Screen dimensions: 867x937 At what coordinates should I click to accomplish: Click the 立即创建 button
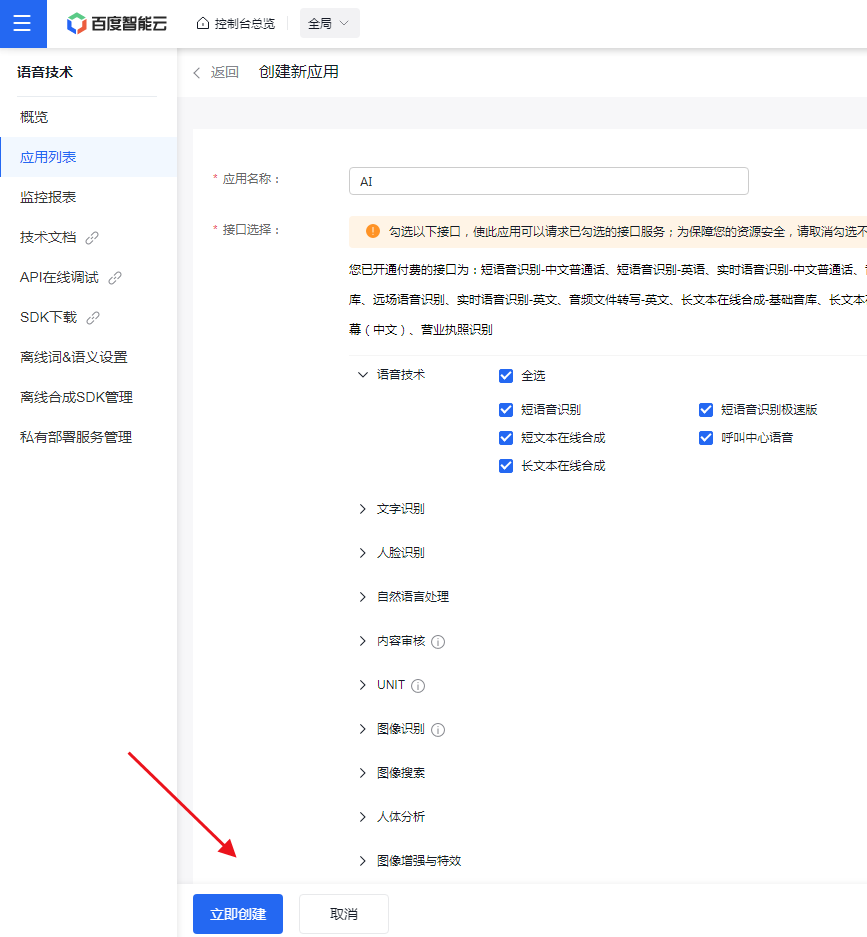click(x=238, y=914)
